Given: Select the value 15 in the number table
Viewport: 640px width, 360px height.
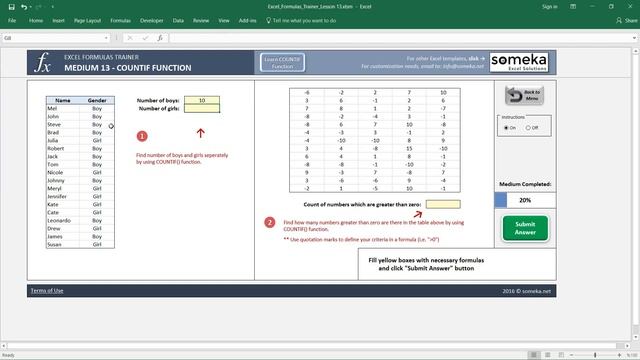Looking at the screenshot, I should (x=409, y=149).
